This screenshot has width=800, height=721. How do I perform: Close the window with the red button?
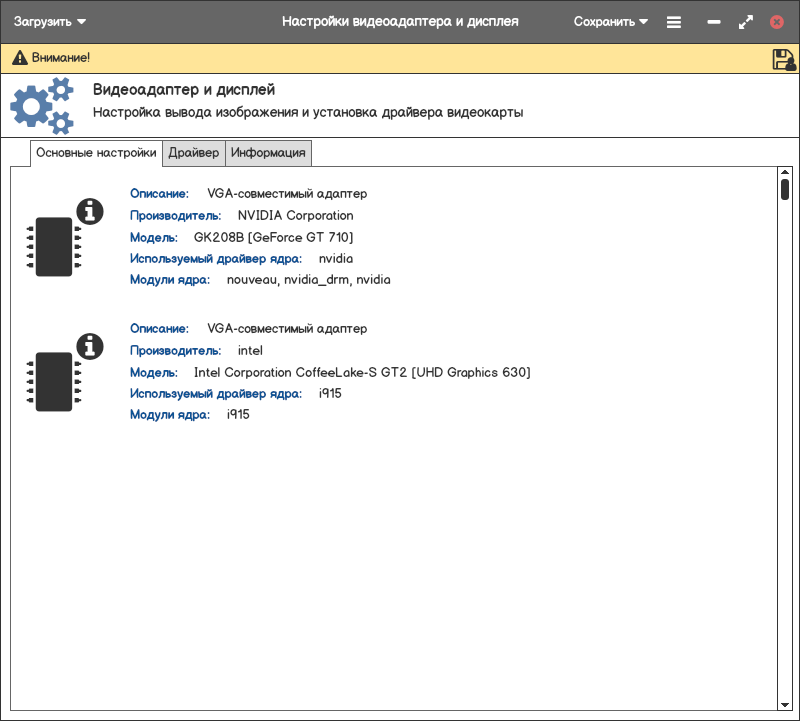[777, 21]
